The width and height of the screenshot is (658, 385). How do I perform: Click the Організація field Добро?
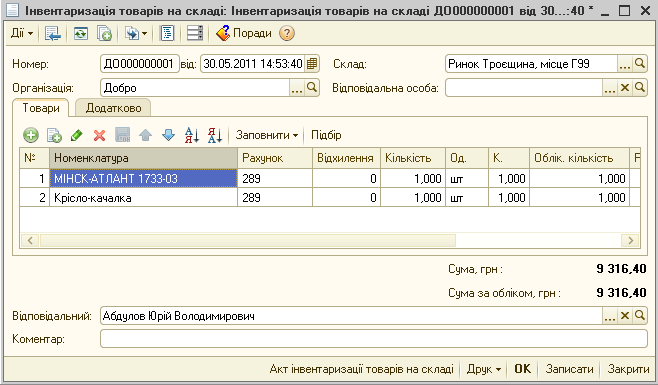click(195, 88)
